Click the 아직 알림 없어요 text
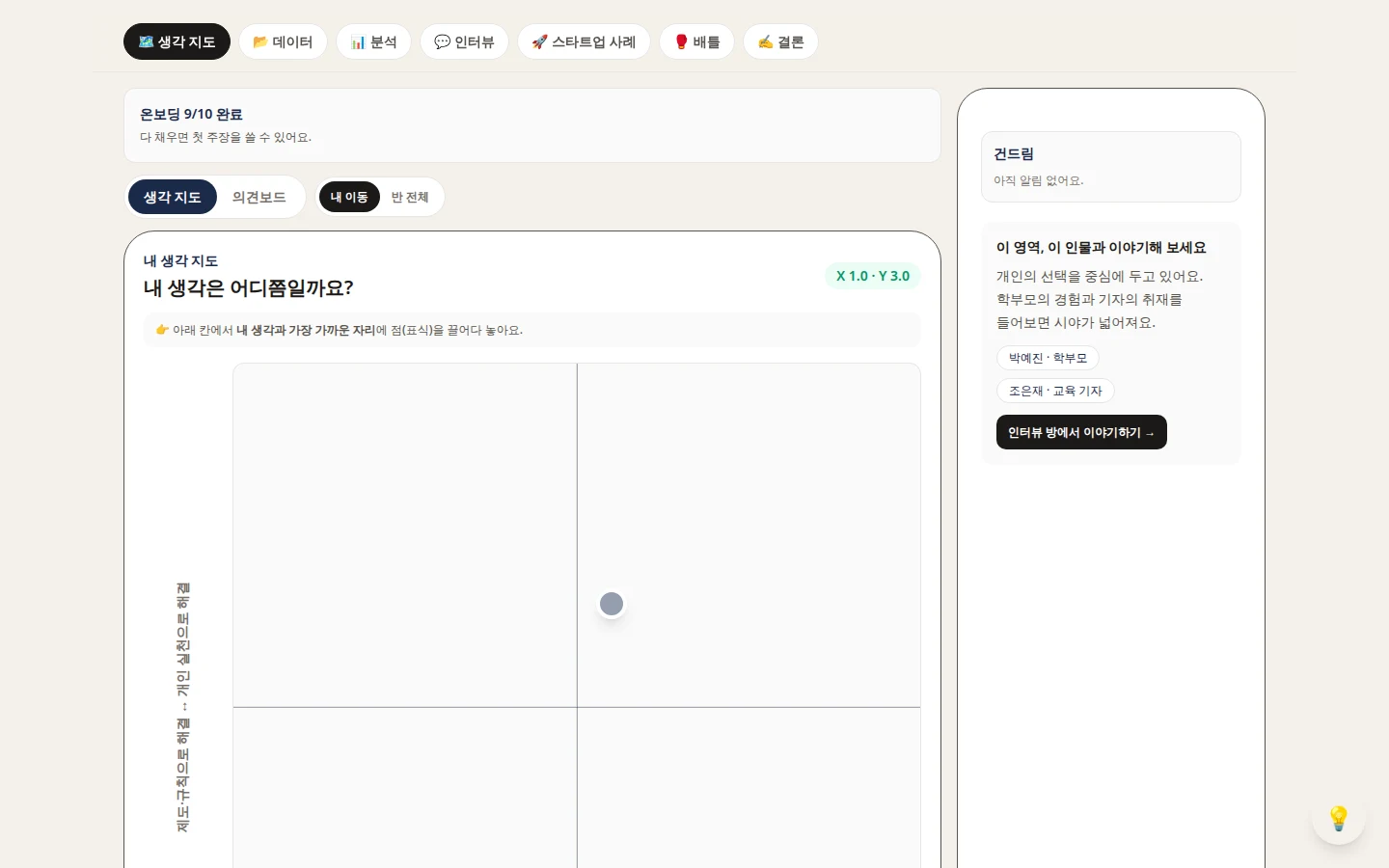 (x=1039, y=180)
